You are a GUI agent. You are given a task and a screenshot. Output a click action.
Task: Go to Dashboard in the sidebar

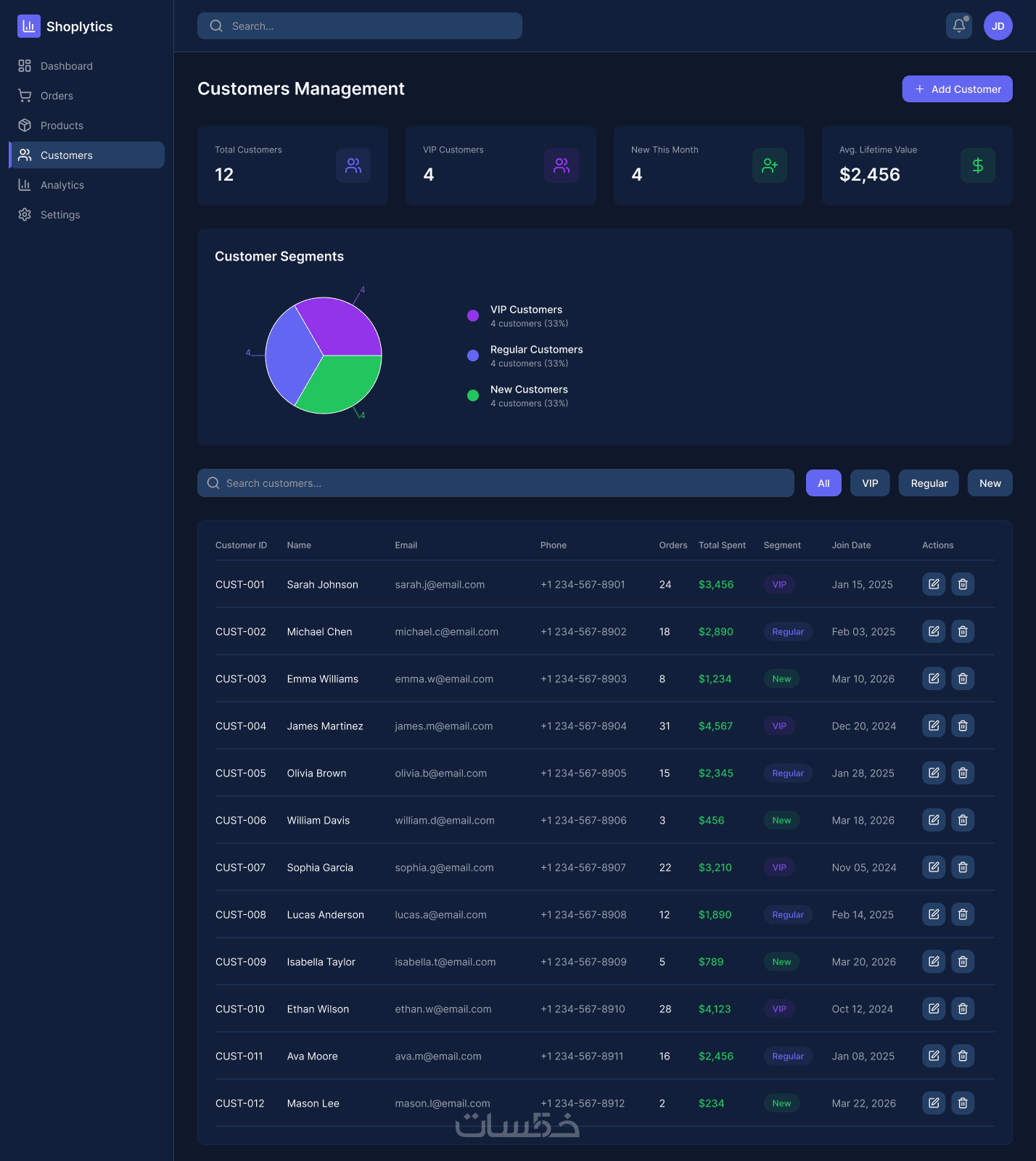pyautogui.click(x=86, y=66)
